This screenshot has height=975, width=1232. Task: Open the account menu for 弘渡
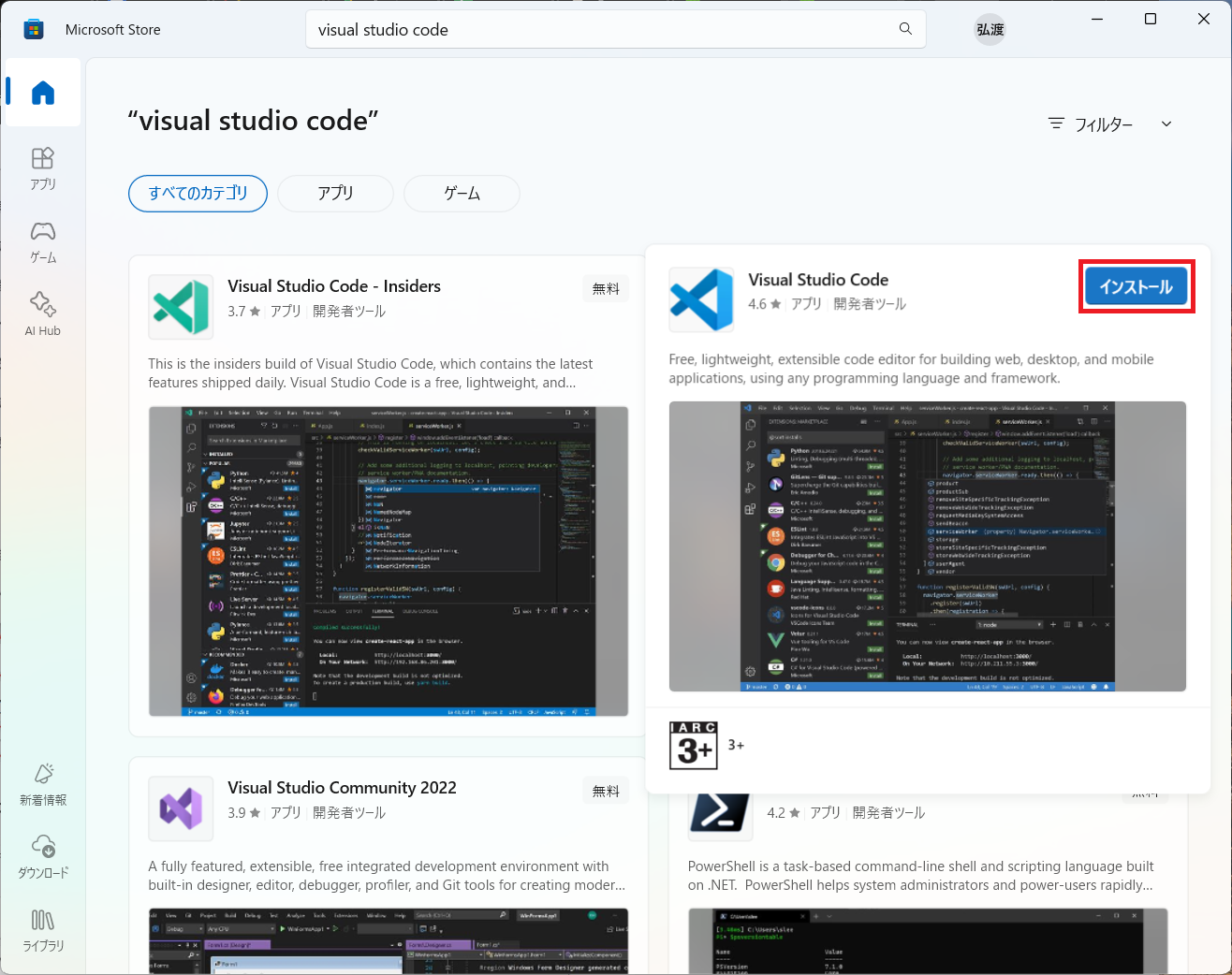point(990,29)
